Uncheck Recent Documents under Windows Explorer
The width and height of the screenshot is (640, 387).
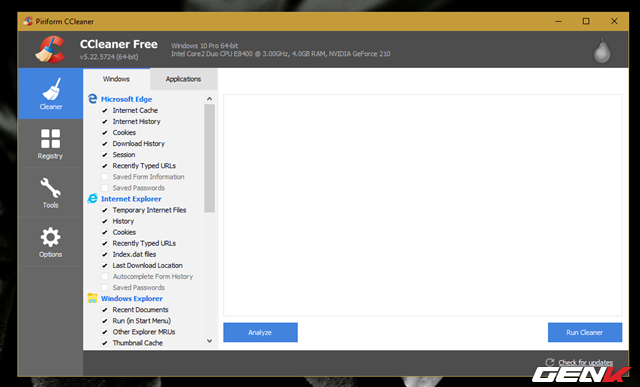[x=105, y=309]
